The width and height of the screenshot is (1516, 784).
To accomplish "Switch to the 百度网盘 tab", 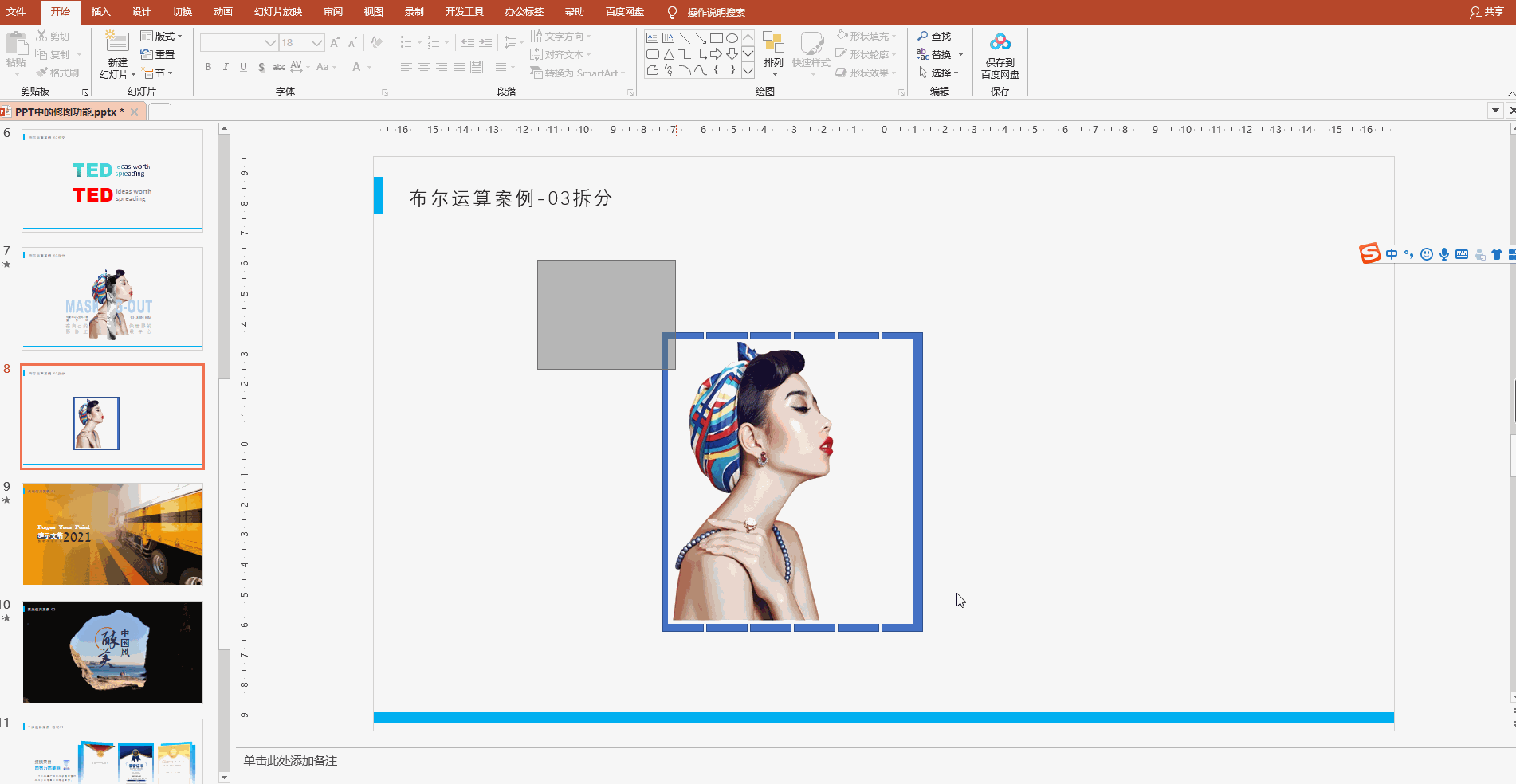I will (x=625, y=12).
